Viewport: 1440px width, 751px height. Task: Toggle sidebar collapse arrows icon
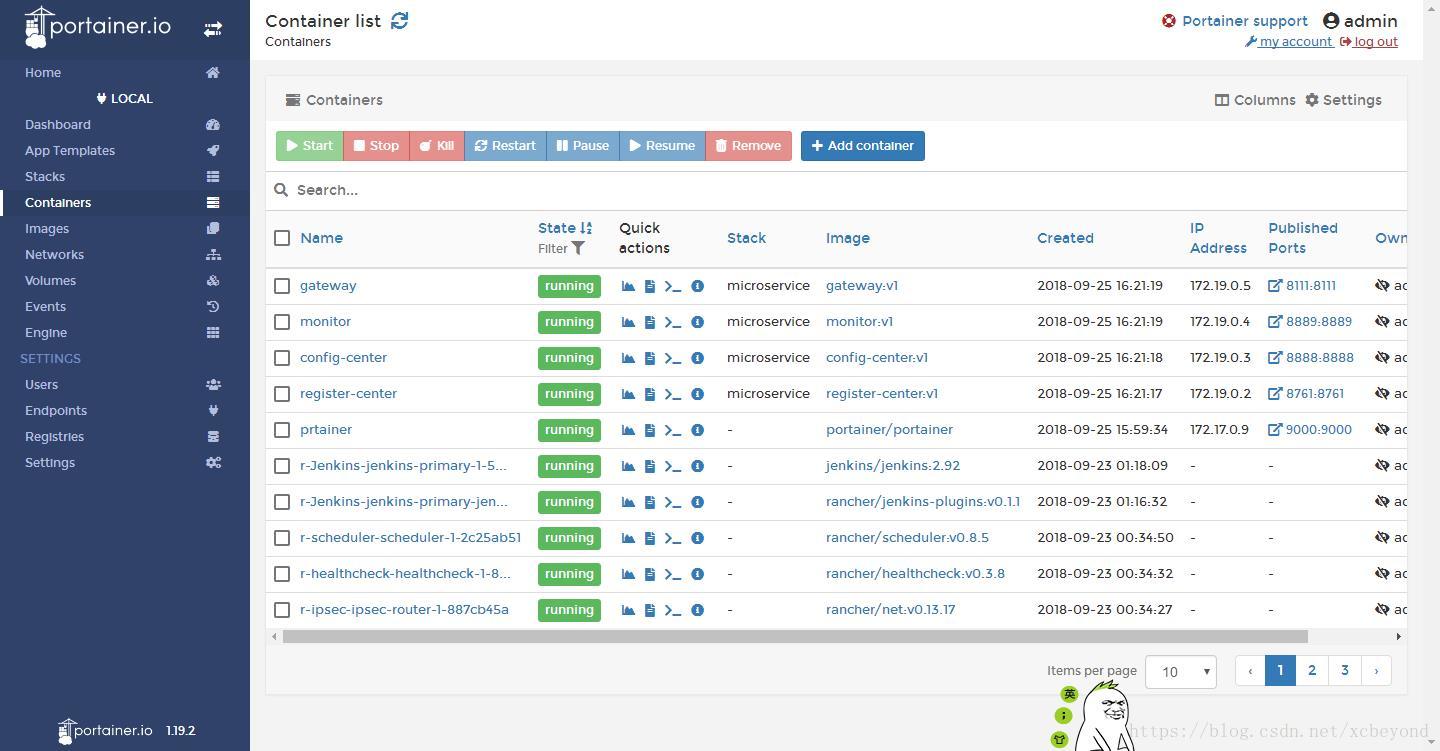pos(213,29)
